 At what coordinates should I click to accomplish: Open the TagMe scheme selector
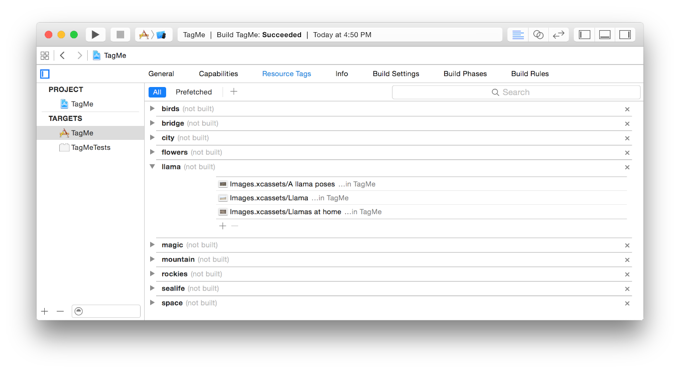(x=154, y=35)
